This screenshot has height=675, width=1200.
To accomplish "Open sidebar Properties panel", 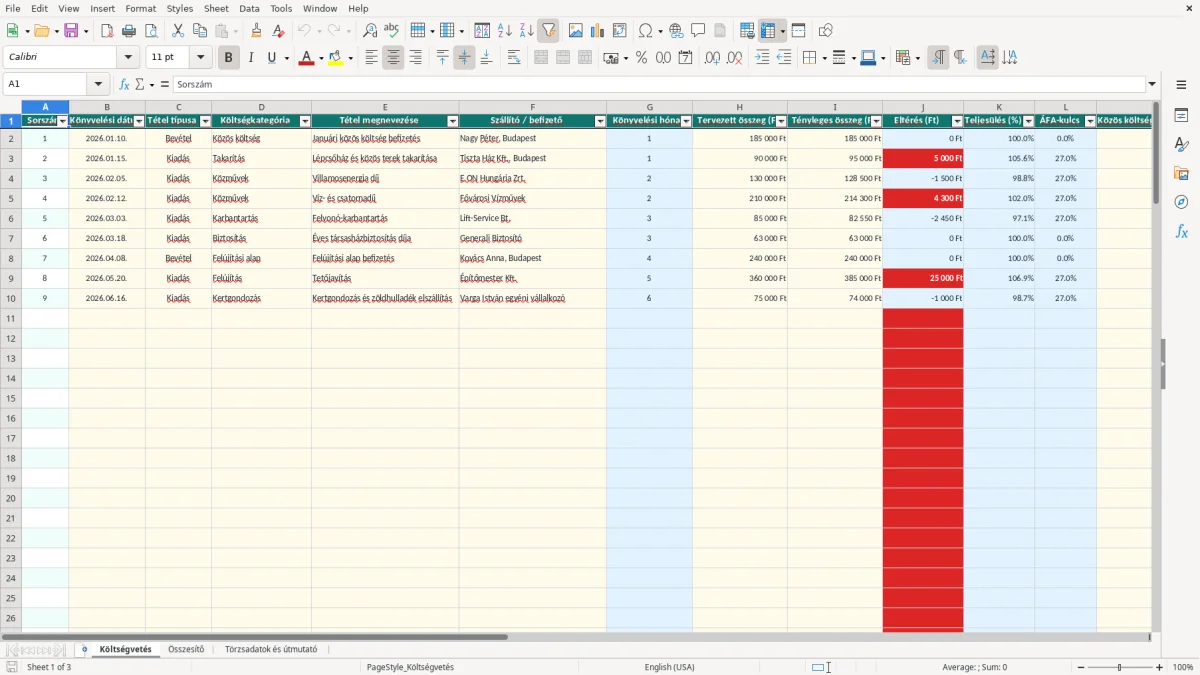I will pyautogui.click(x=1181, y=116).
